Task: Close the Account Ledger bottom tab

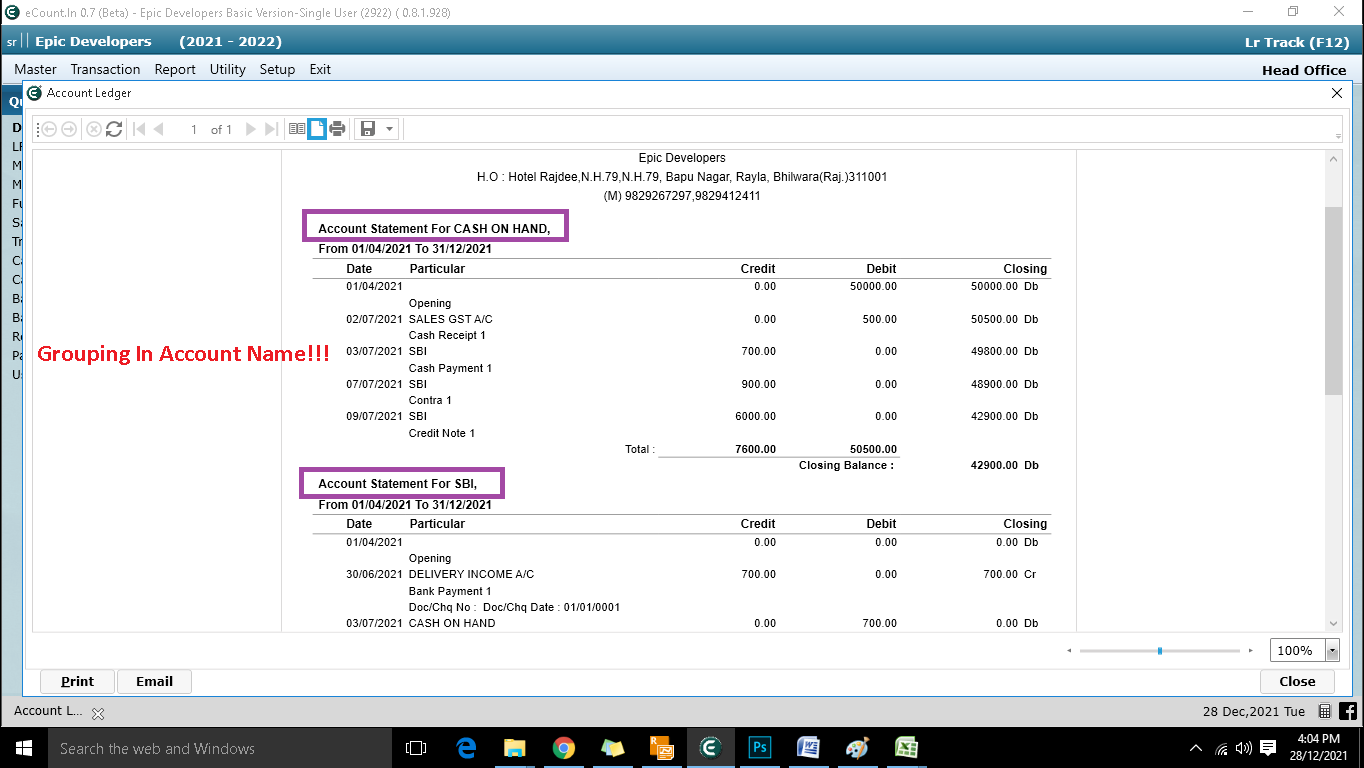Action: 98,714
